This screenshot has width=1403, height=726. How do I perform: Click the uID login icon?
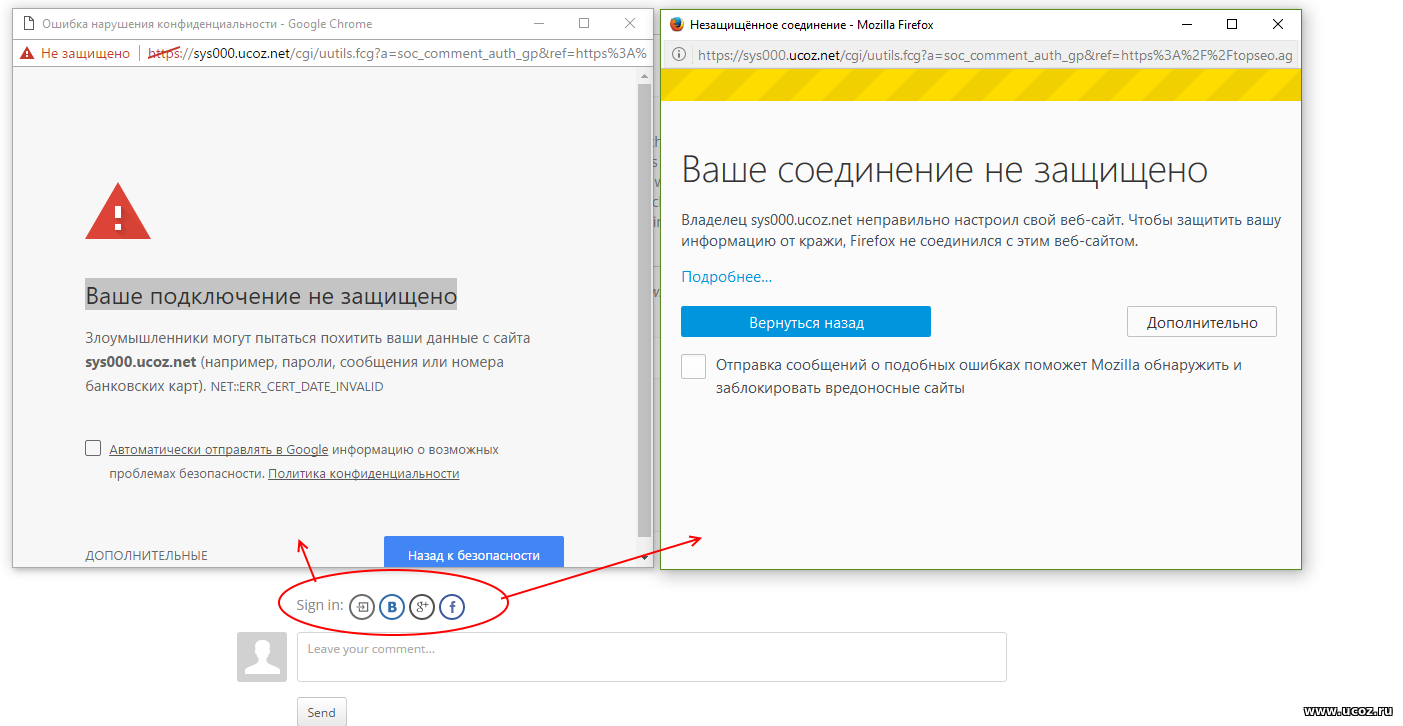pos(362,606)
